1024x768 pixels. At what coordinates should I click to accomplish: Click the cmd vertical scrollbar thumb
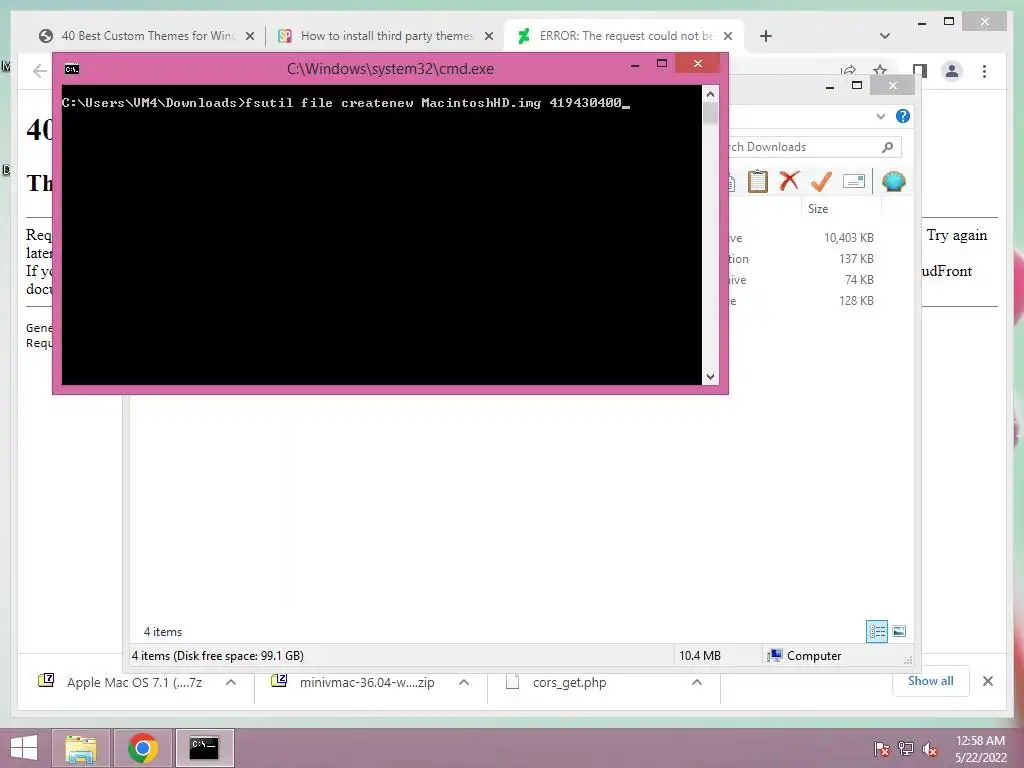pyautogui.click(x=711, y=114)
